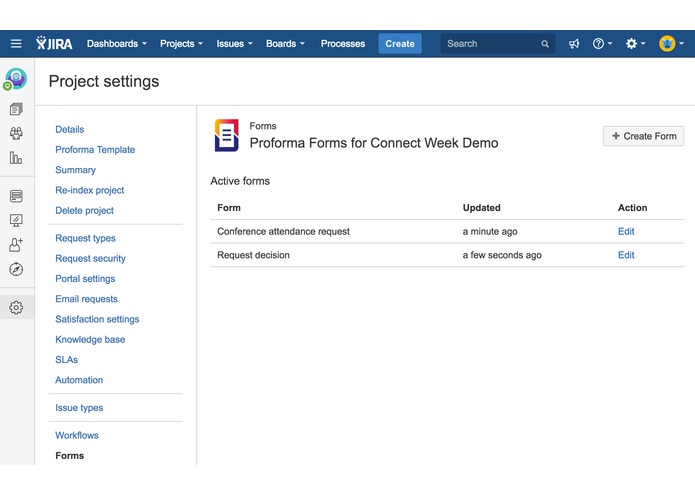Click the Create Form button
695x494 pixels.
click(x=644, y=136)
